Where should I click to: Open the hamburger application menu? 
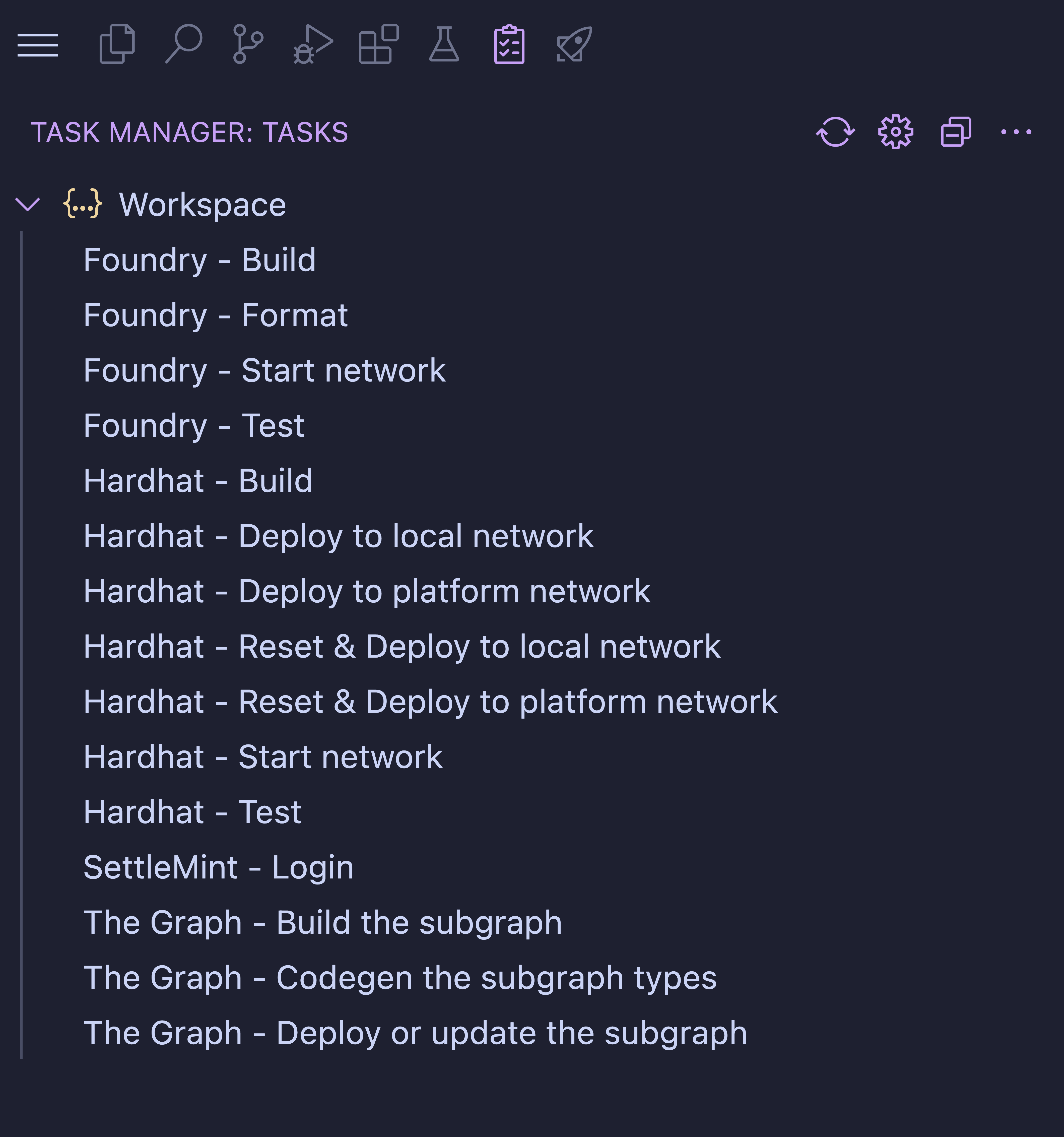point(38,45)
